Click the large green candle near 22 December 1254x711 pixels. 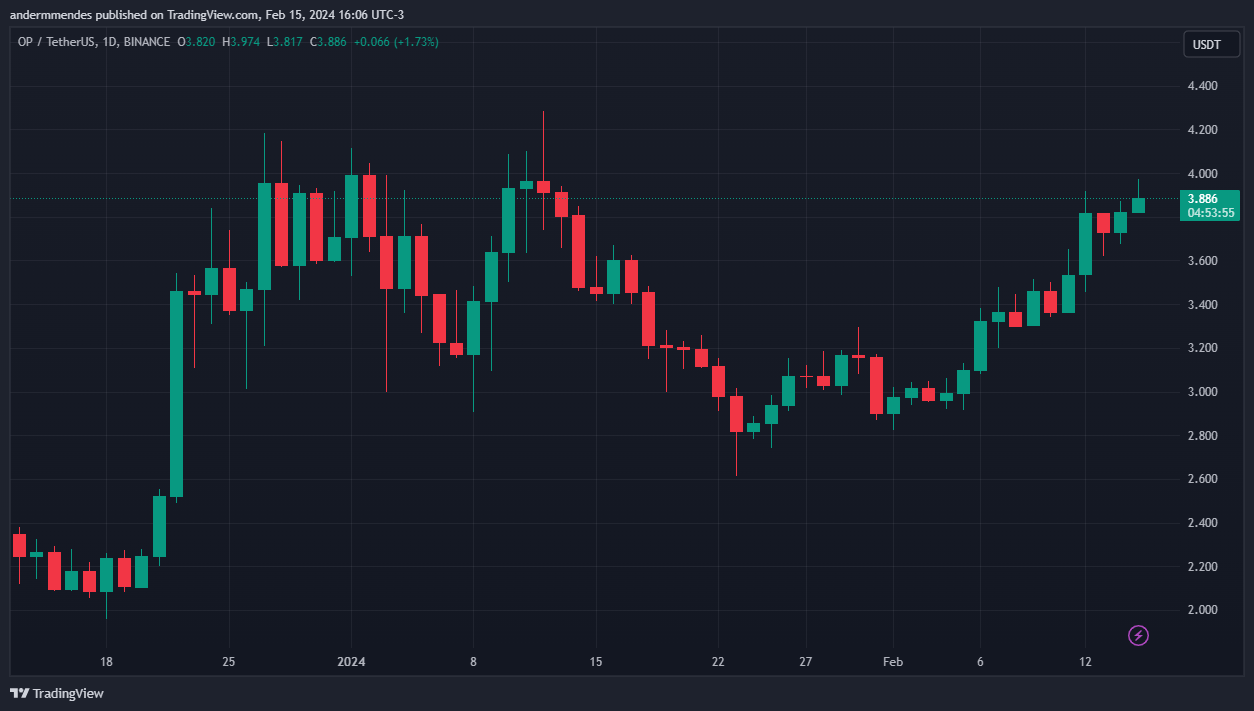[x=176, y=394]
